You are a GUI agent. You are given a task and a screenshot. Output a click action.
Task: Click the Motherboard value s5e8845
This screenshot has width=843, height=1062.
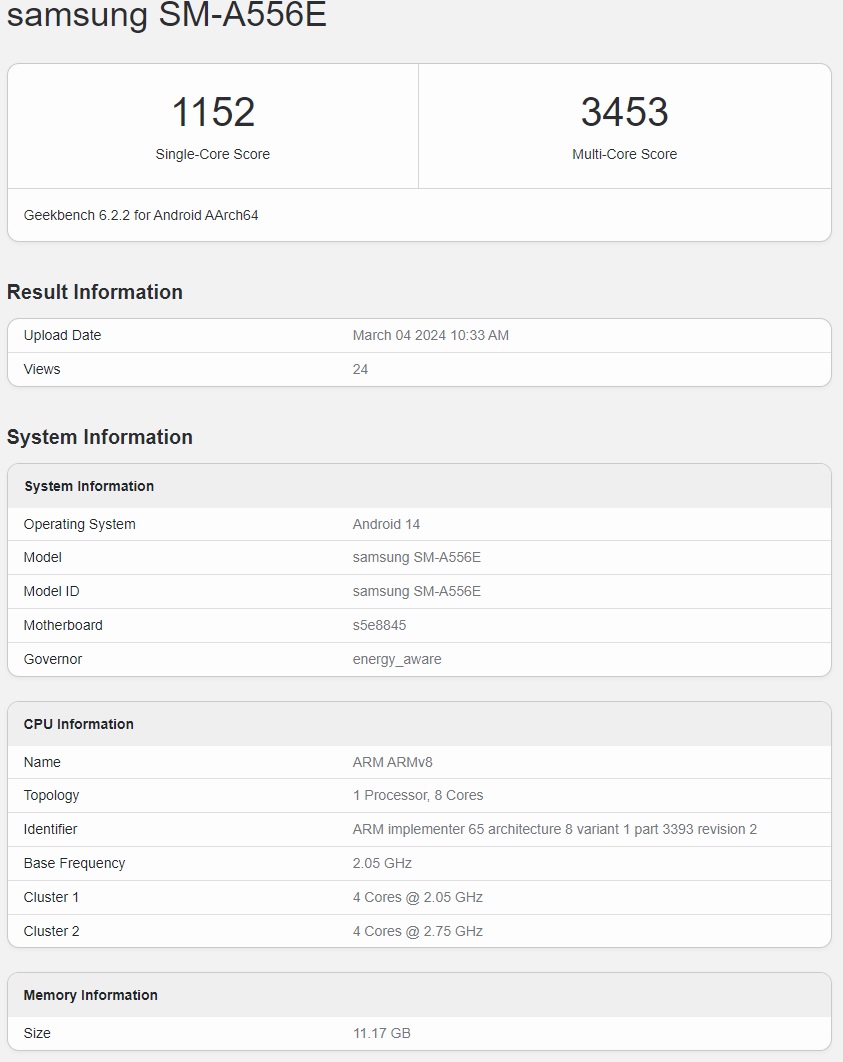[376, 625]
